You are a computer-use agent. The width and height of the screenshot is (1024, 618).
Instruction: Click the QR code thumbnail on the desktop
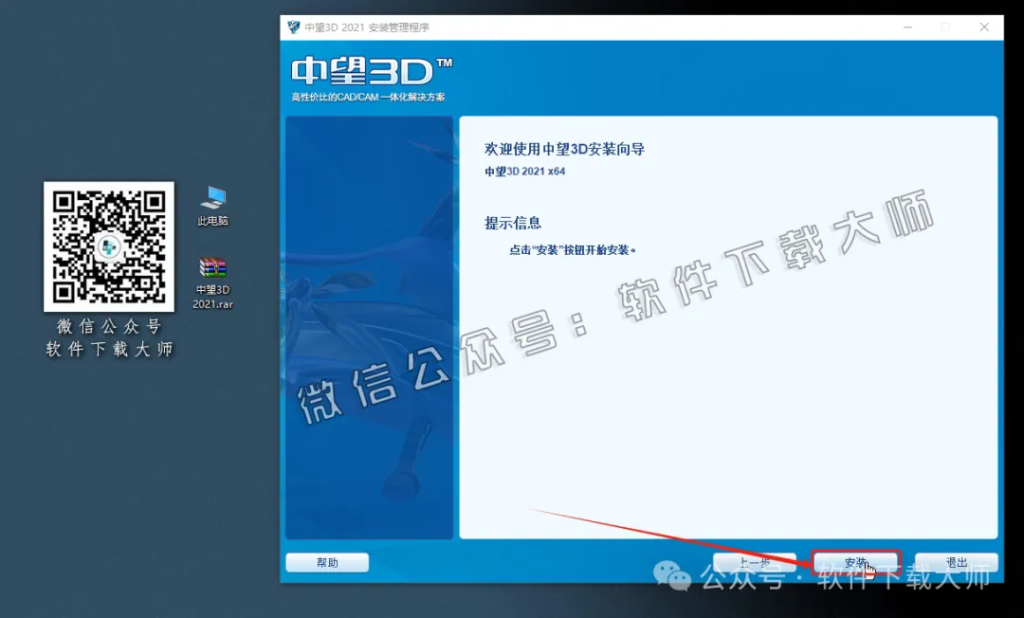109,248
